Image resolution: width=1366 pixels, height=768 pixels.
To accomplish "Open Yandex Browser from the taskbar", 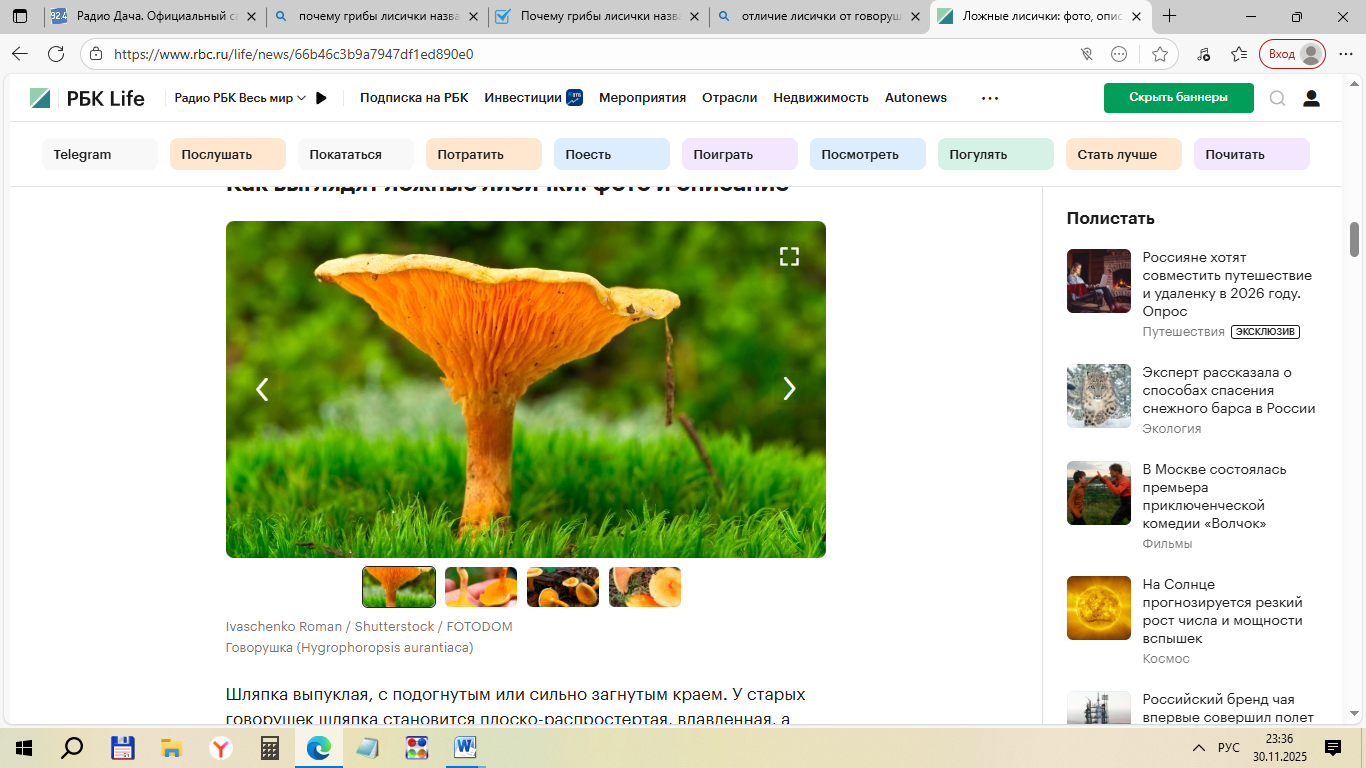I will click(x=220, y=748).
